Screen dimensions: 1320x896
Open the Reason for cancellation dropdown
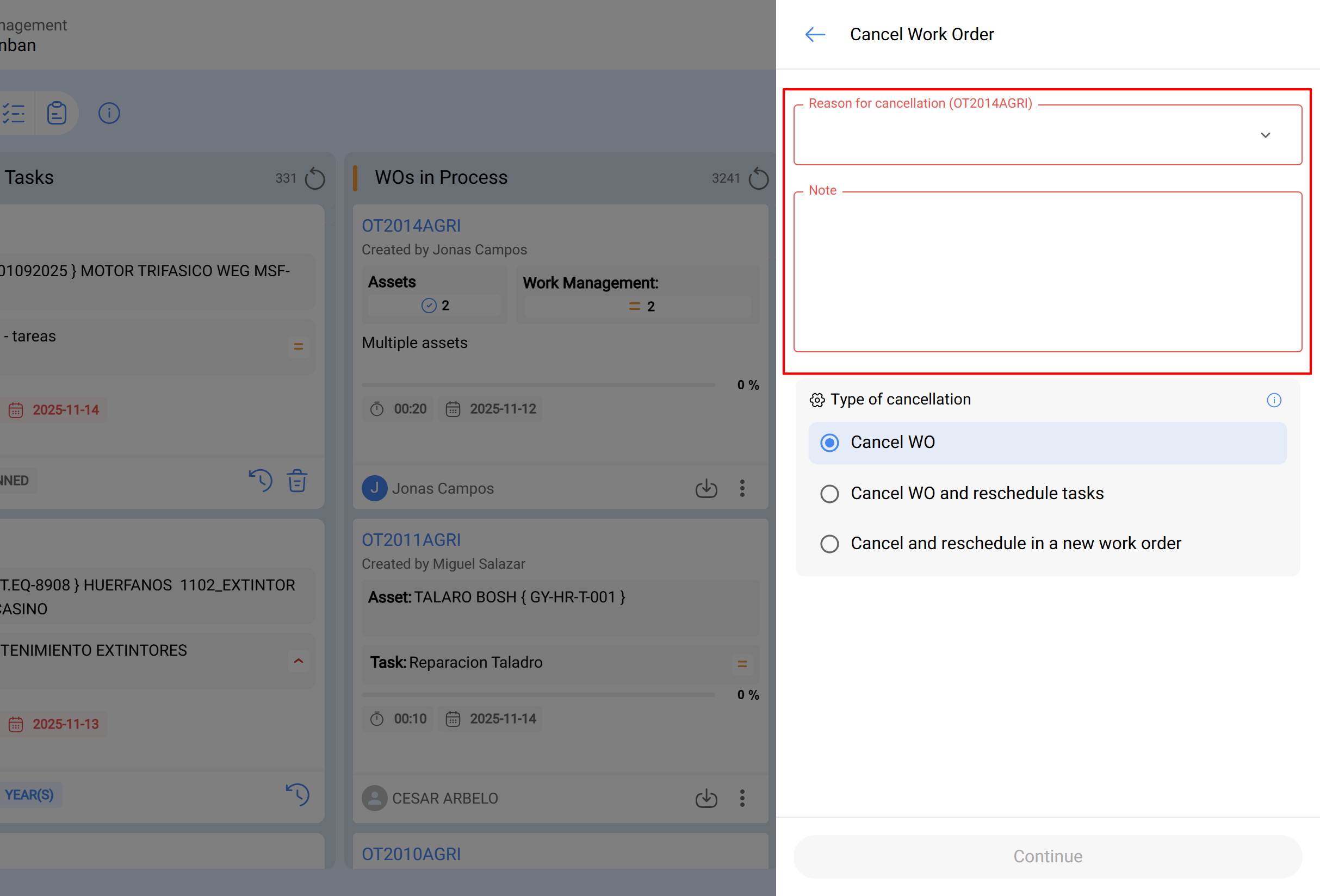click(1047, 135)
